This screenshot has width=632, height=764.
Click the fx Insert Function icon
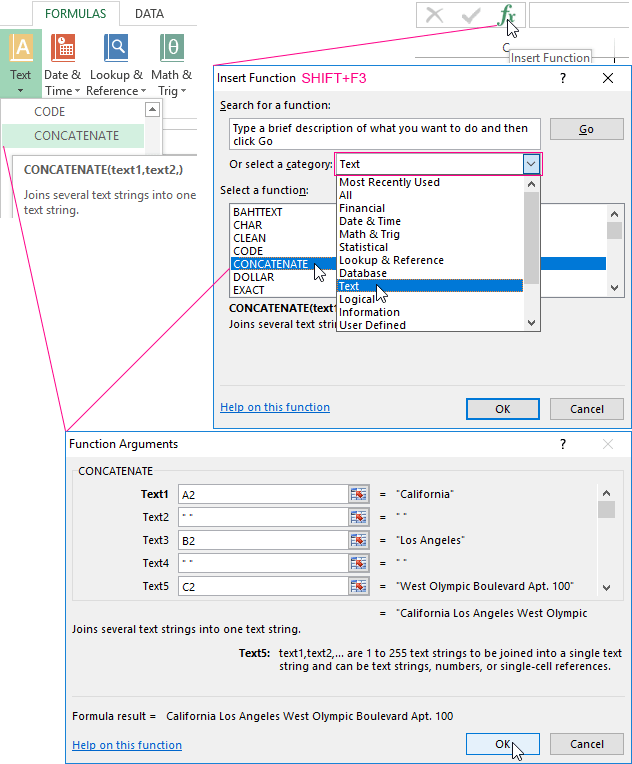coord(506,15)
